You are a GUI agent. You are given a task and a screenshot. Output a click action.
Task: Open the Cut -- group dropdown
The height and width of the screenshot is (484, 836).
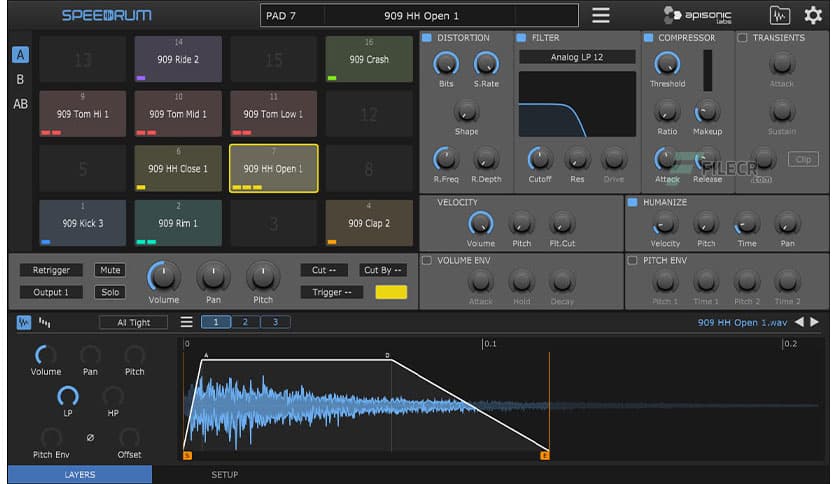tap(324, 270)
